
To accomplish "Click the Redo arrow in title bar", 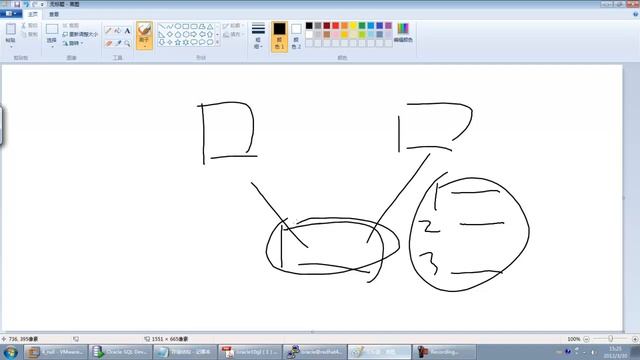I will (35, 4).
